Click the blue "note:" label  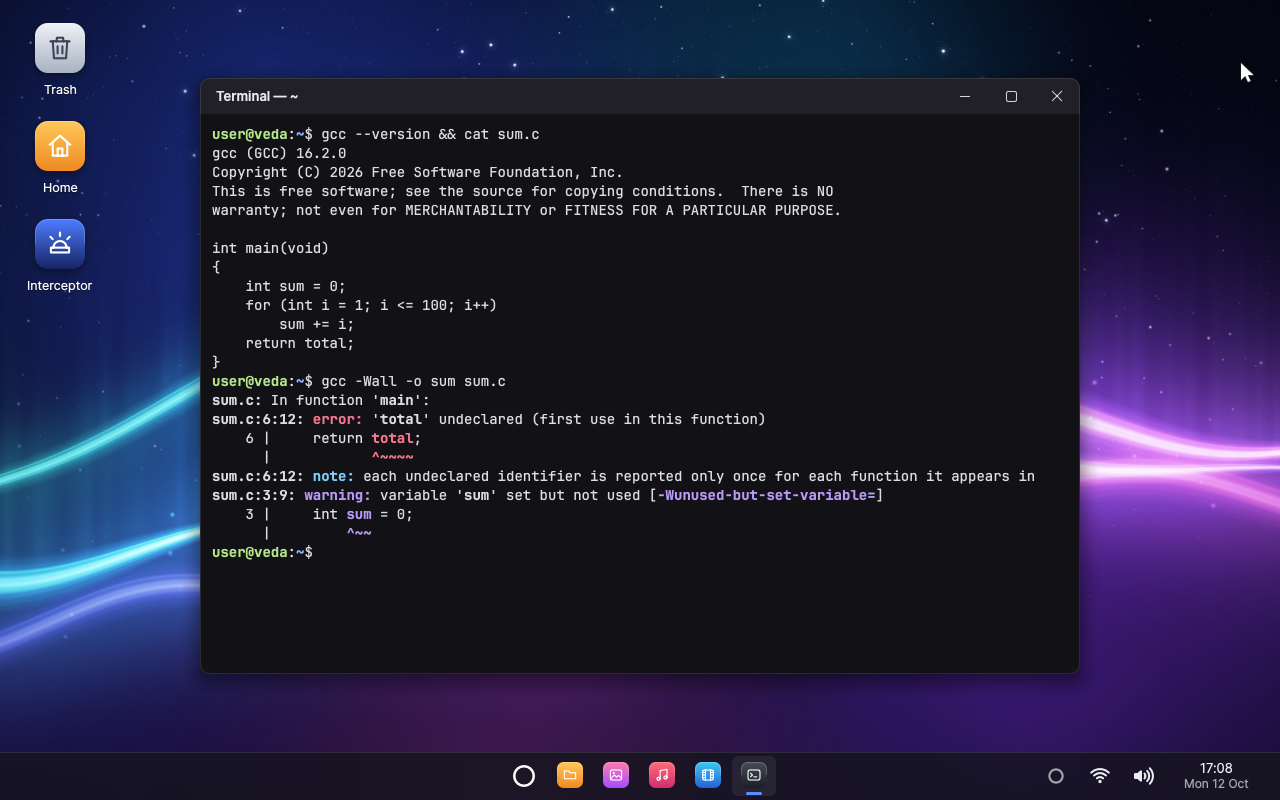click(333, 476)
